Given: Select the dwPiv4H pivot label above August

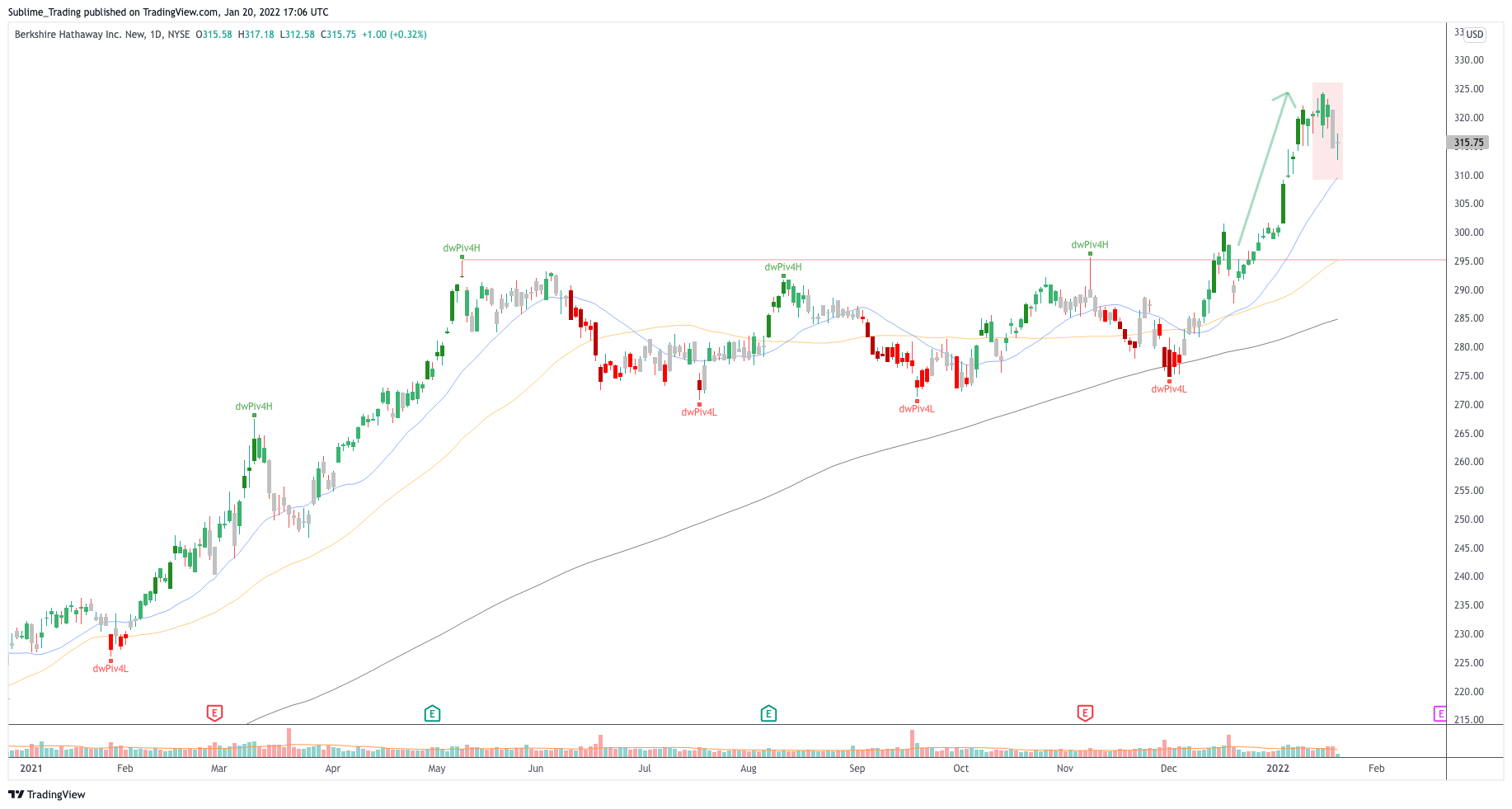Looking at the screenshot, I should [x=783, y=267].
